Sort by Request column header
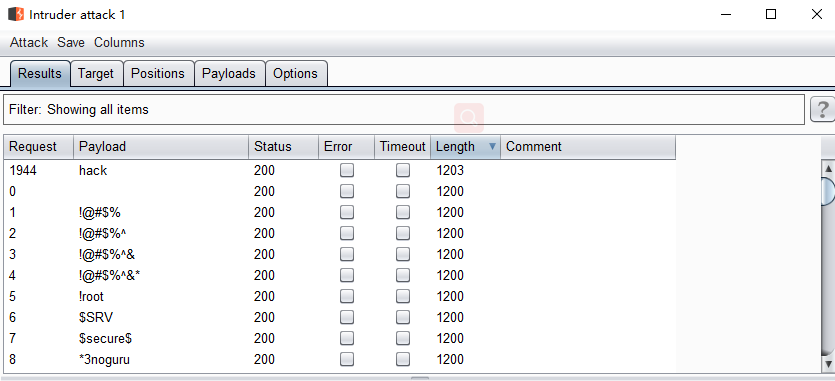The width and height of the screenshot is (835, 381). click(39, 147)
